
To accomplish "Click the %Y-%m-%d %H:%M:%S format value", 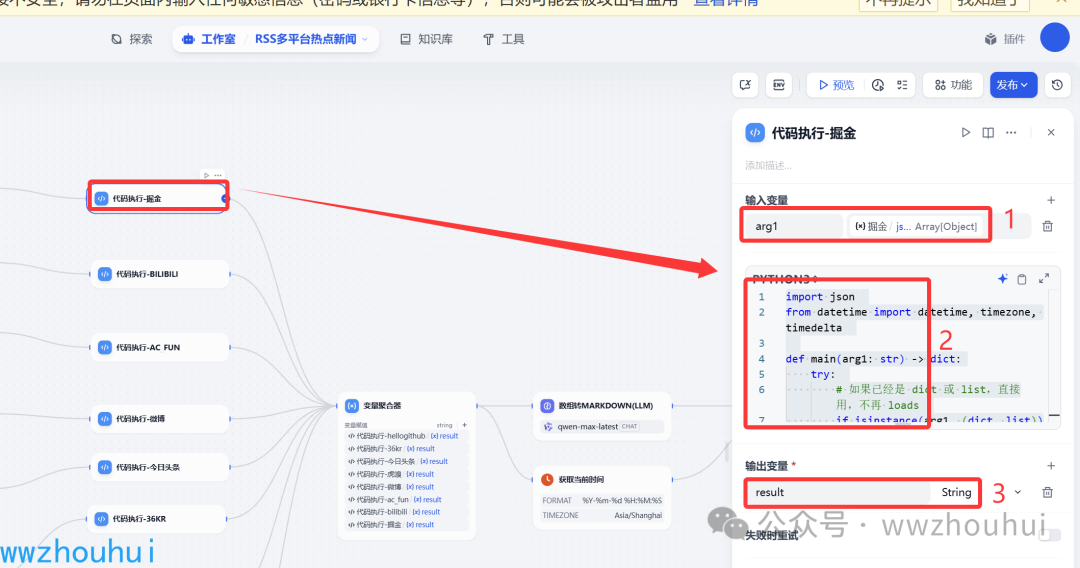I will point(622,501).
